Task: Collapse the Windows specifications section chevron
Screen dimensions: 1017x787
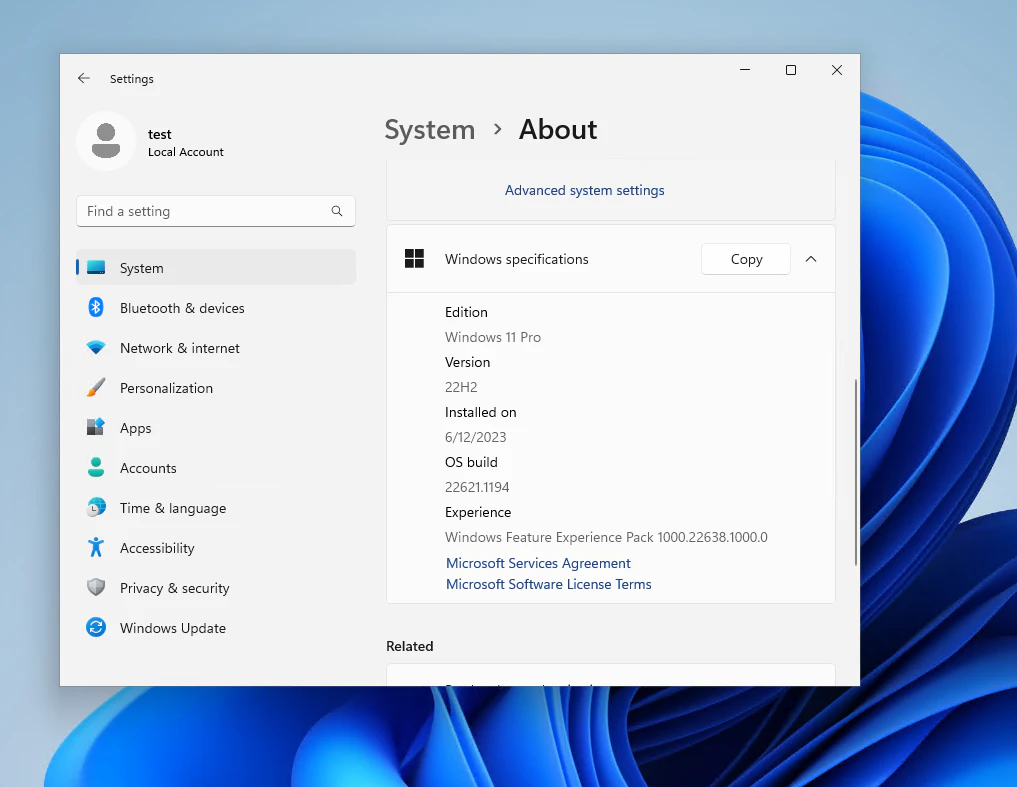Action: click(811, 259)
